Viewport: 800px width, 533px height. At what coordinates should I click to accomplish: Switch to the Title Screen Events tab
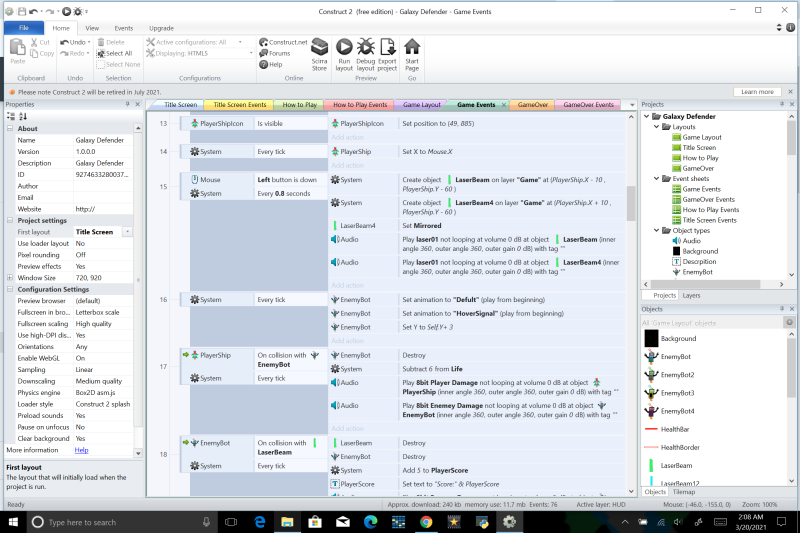[x=239, y=105]
